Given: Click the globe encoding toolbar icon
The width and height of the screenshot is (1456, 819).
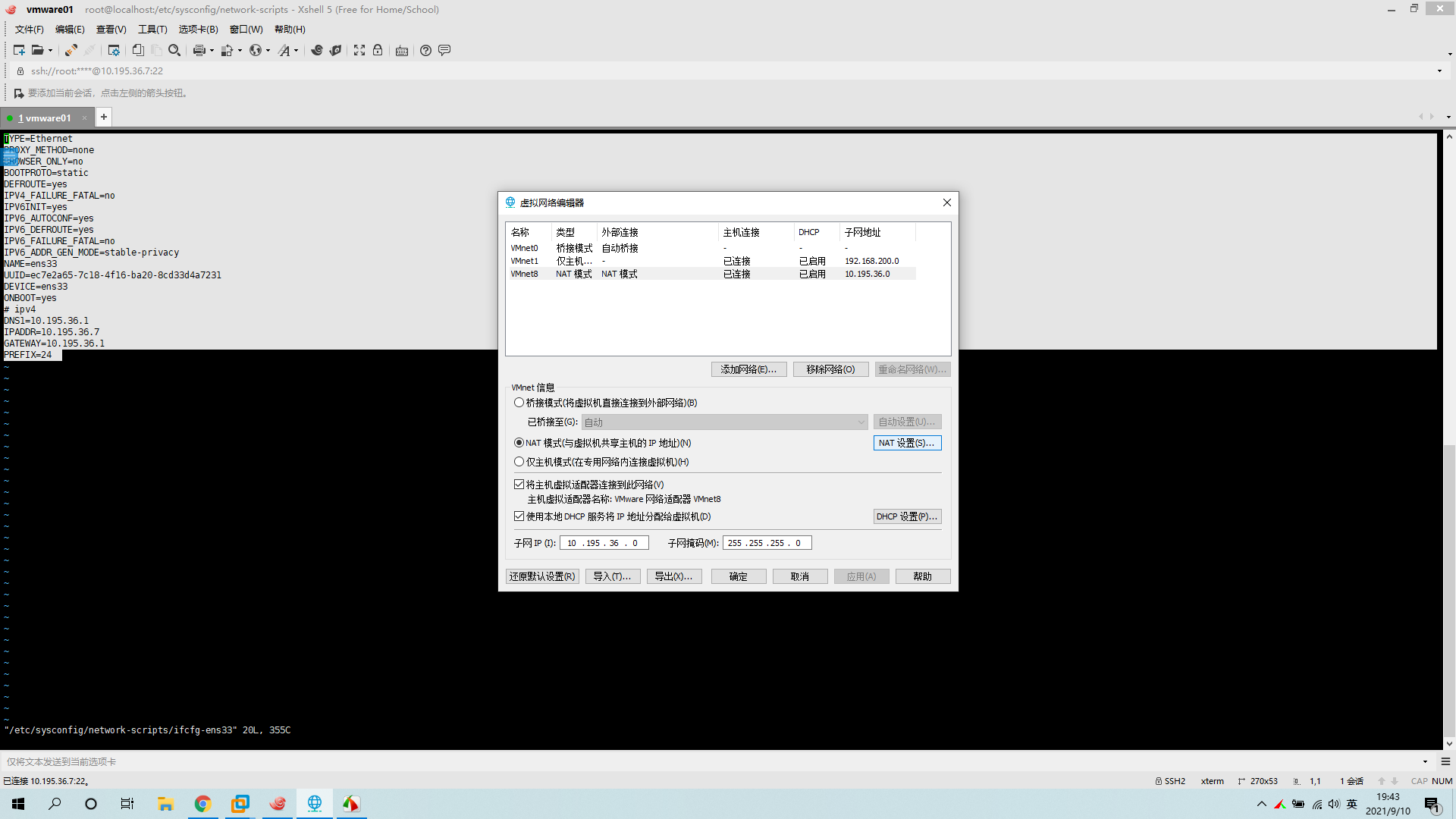Looking at the screenshot, I should [x=256, y=50].
